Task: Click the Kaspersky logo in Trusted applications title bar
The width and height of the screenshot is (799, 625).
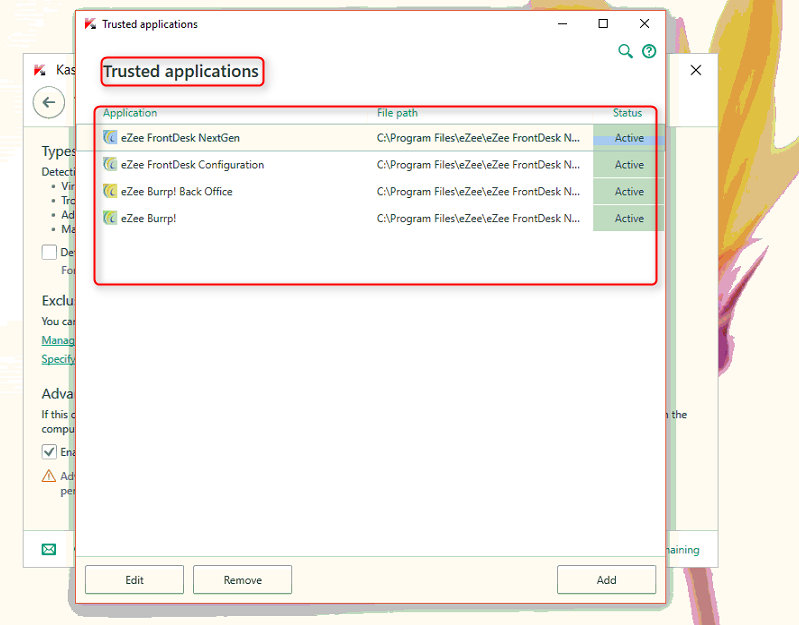Action: tap(90, 24)
